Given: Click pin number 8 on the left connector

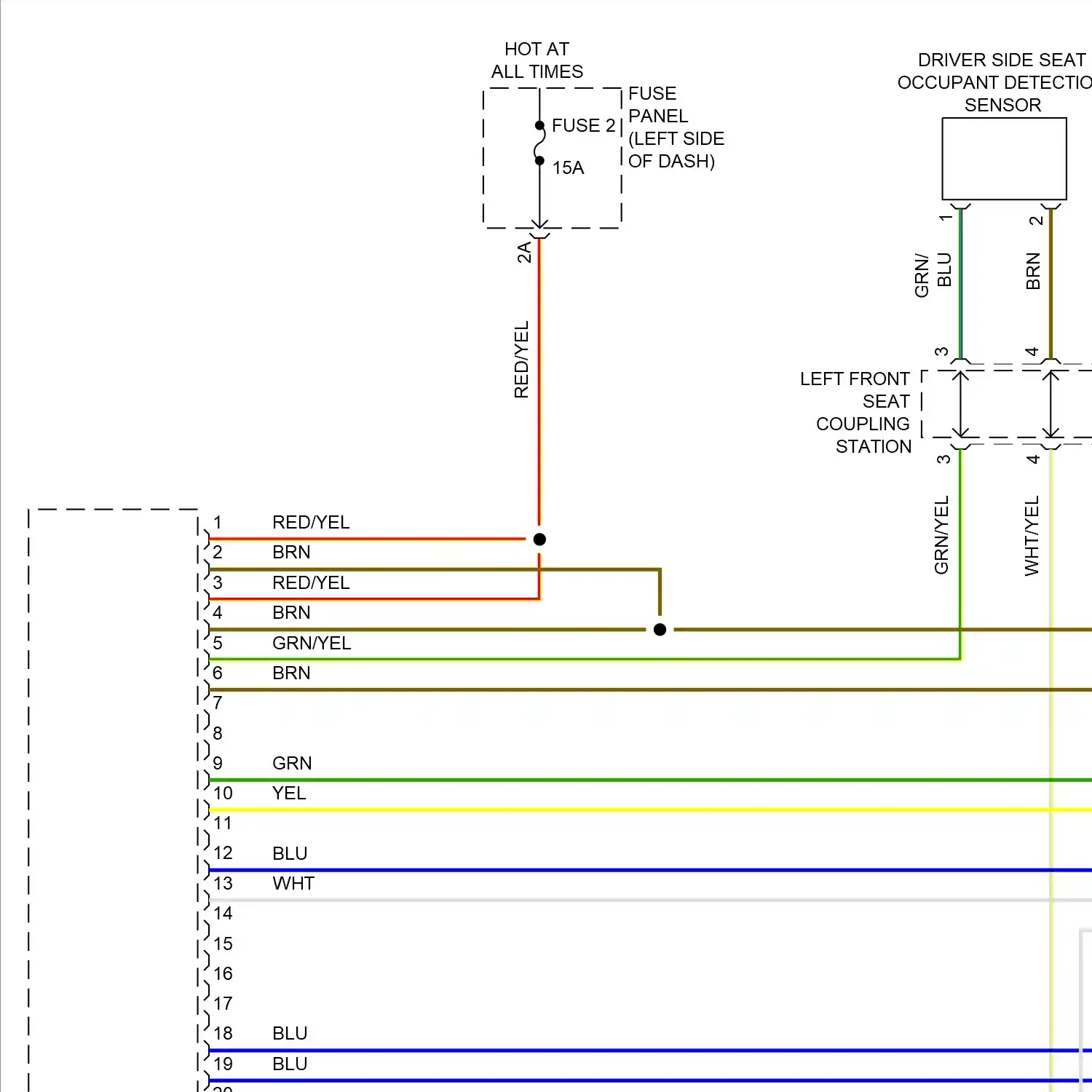Looking at the screenshot, I should click(218, 734).
